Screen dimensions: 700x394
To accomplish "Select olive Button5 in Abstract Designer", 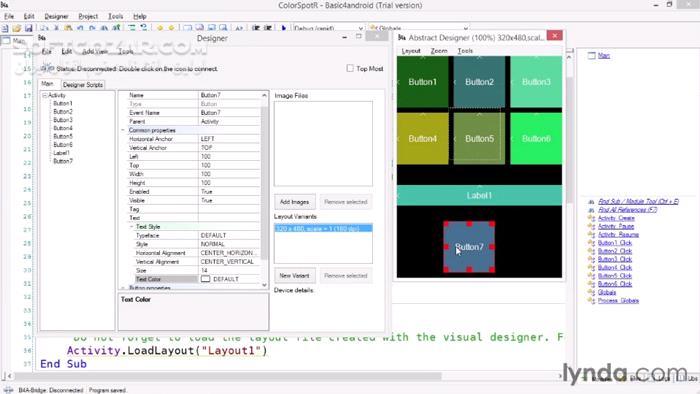I will (x=479, y=138).
